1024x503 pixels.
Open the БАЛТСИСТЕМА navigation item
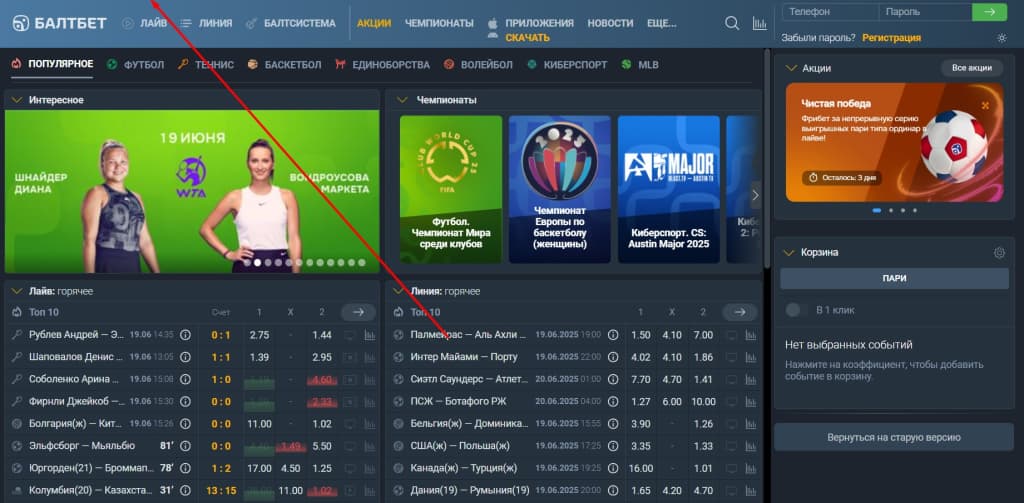coord(291,23)
